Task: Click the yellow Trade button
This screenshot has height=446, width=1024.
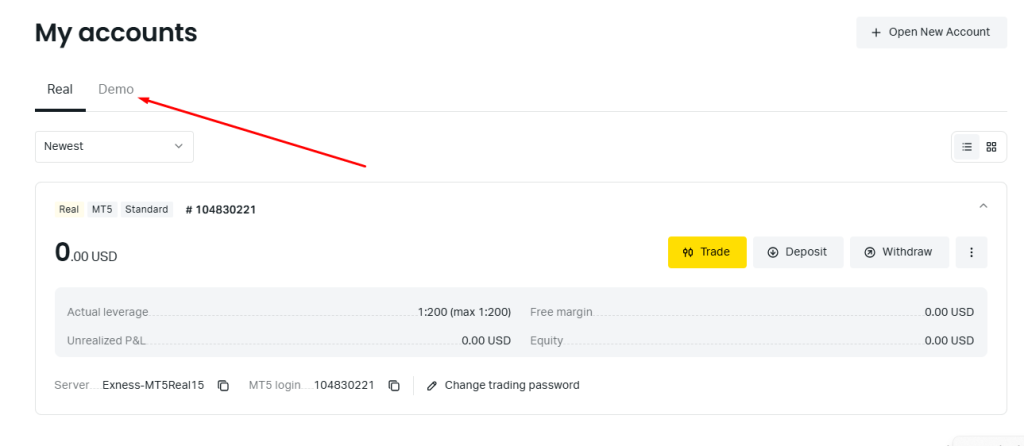Action: pos(707,252)
